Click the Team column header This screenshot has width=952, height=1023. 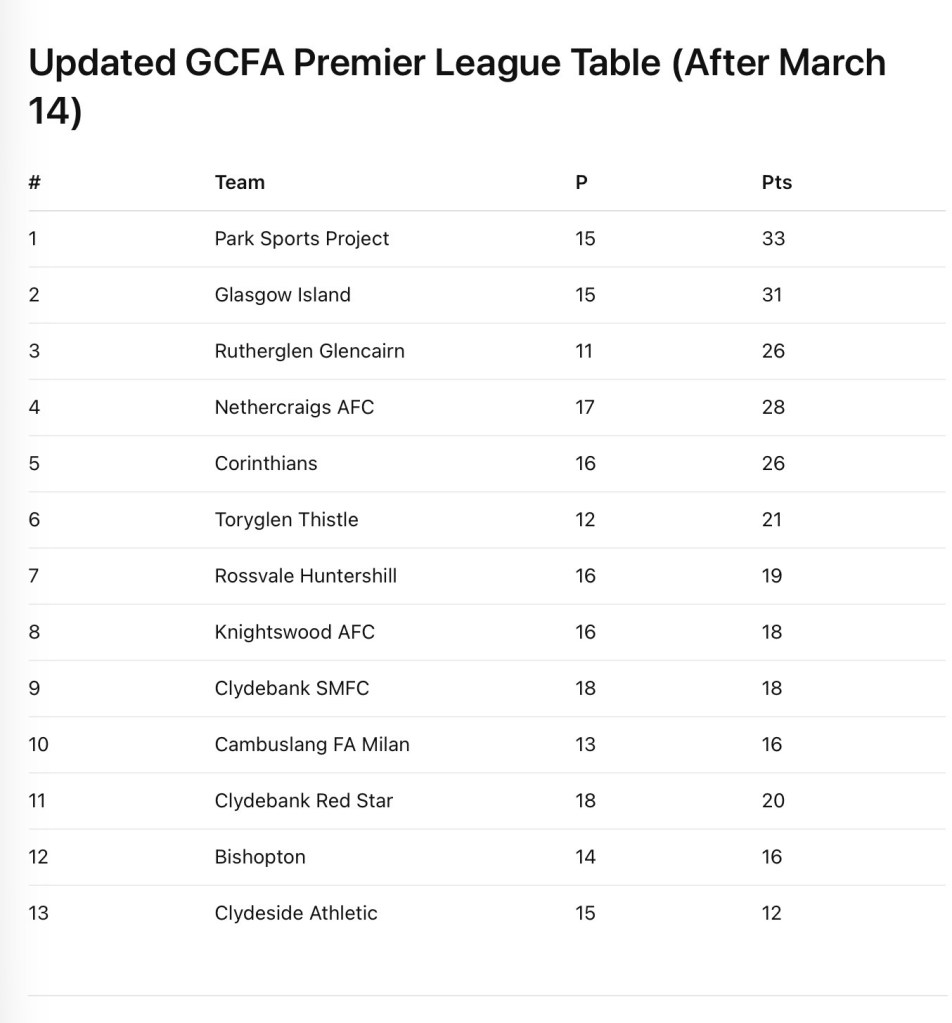[240, 182]
